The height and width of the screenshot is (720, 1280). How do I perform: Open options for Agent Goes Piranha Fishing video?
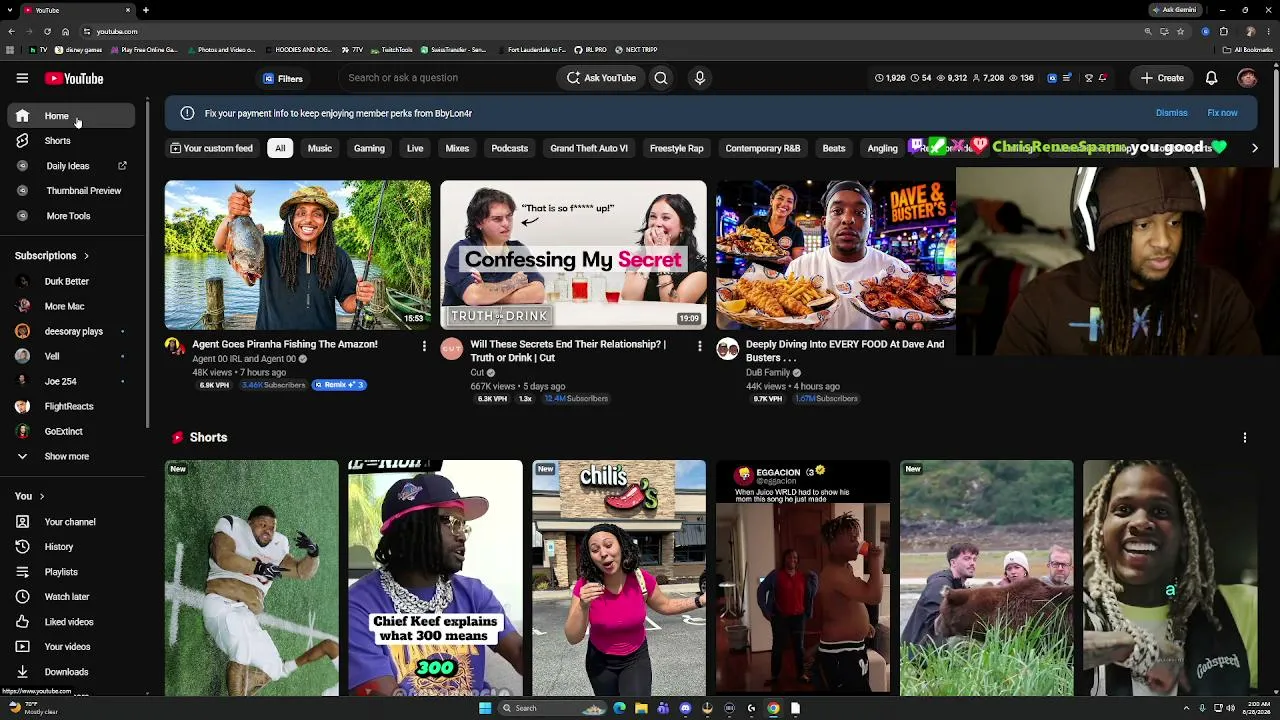(x=424, y=346)
